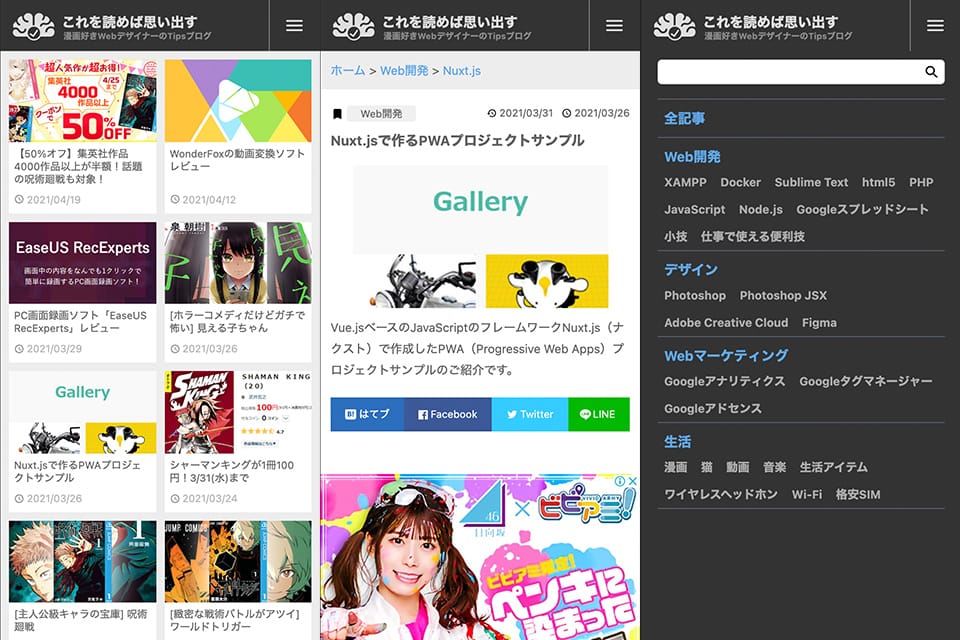This screenshot has width=960, height=640.
Task: Select html5 menu link
Action: pos(879,183)
